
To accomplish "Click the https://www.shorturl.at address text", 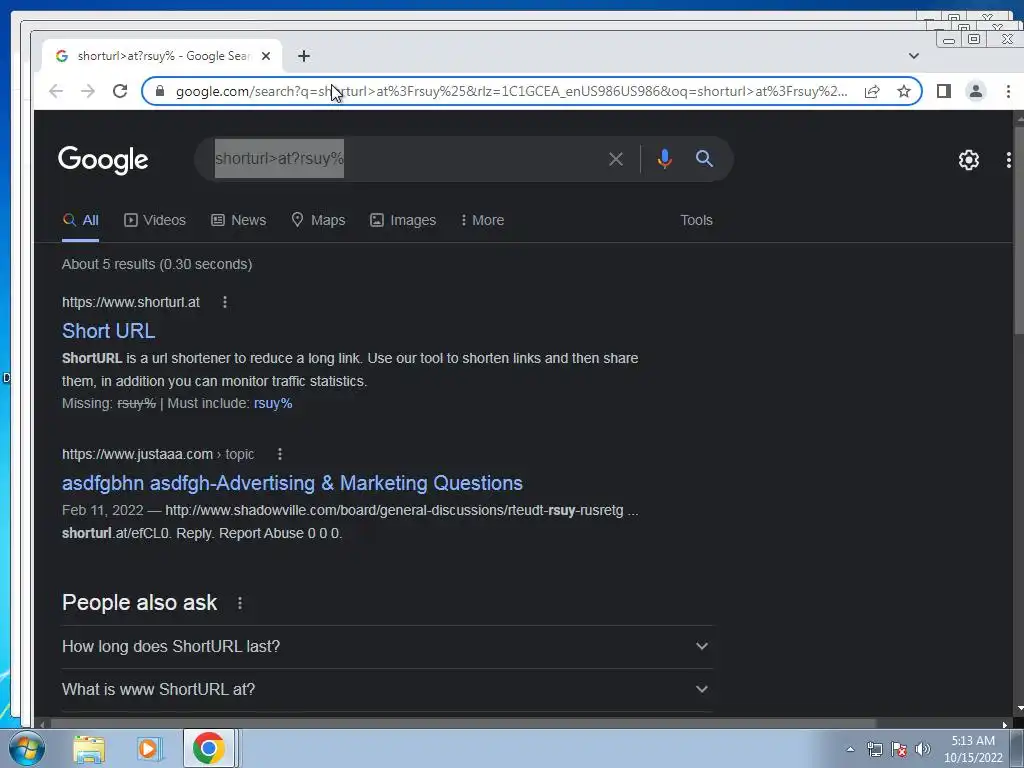I will 131,302.
